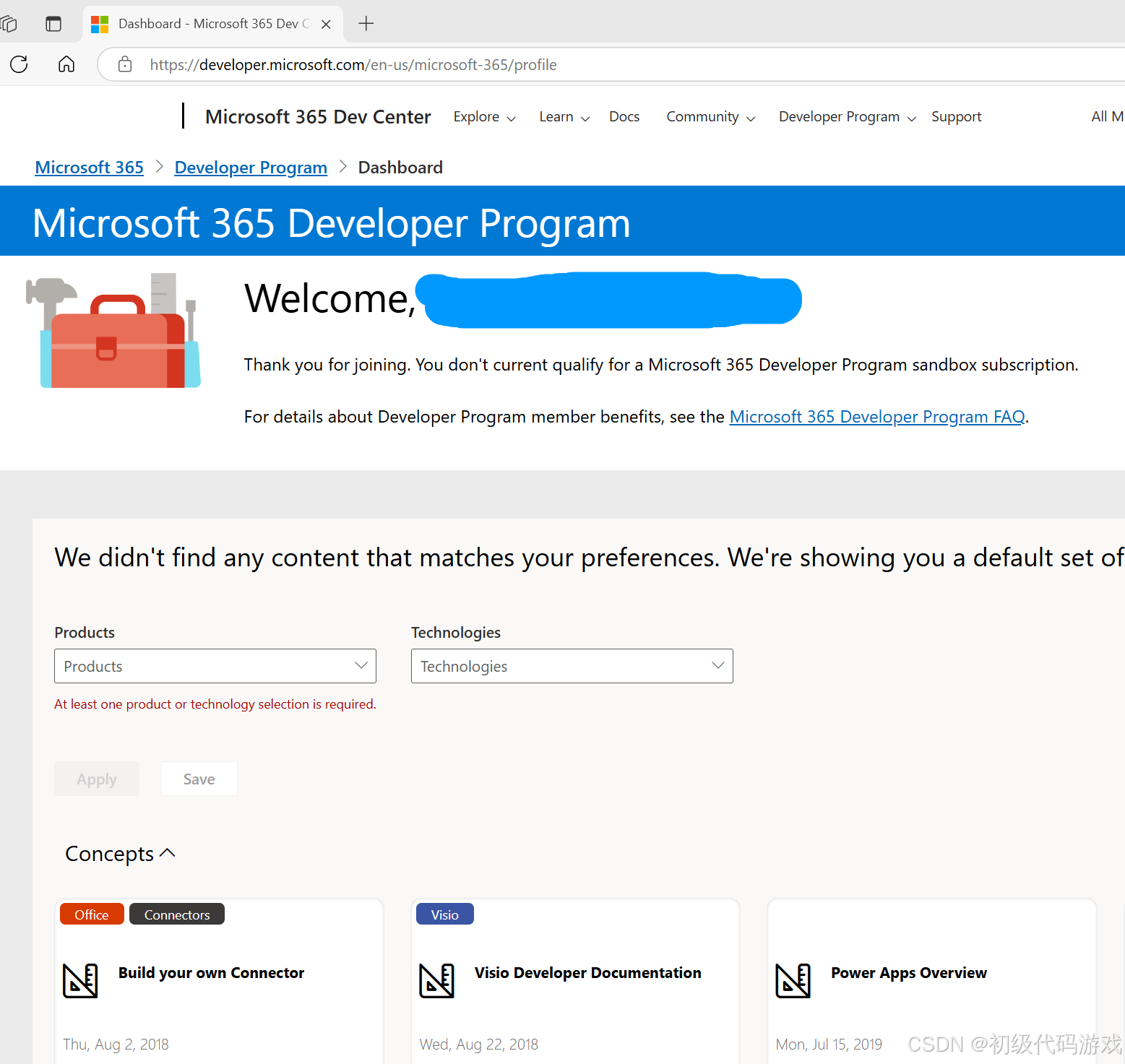1125x1064 pixels.
Task: Click the Connectors tag
Action: tap(177, 914)
